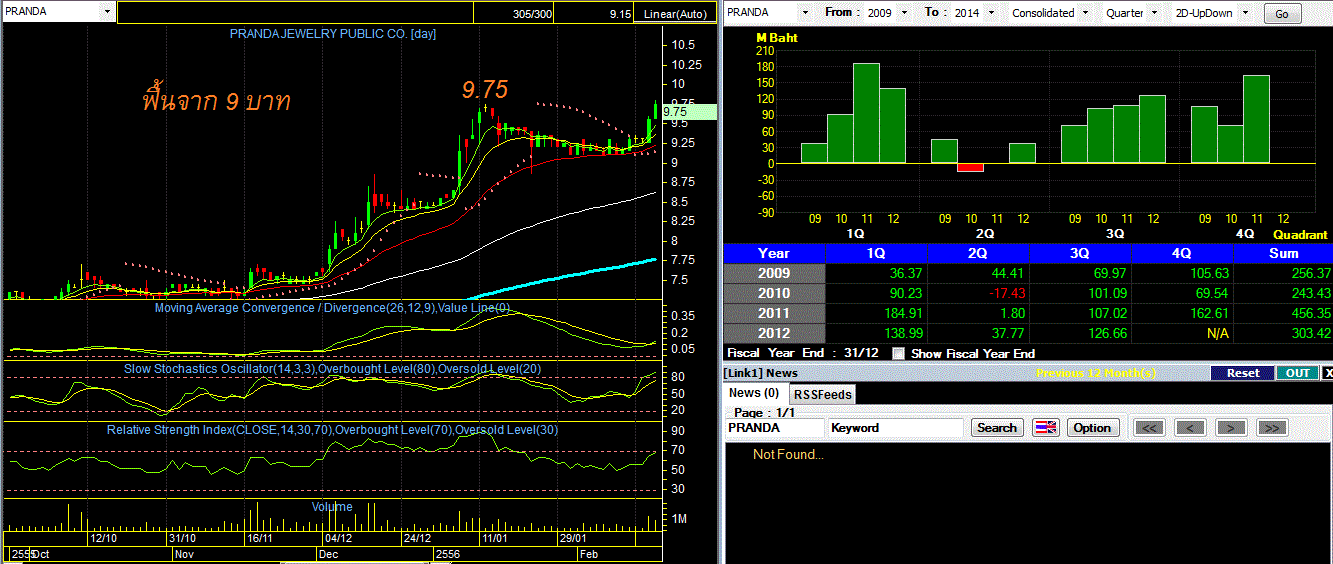Viewport: 1333px width, 564px height.
Task: Click the Quadrant axis label
Action: [1300, 234]
